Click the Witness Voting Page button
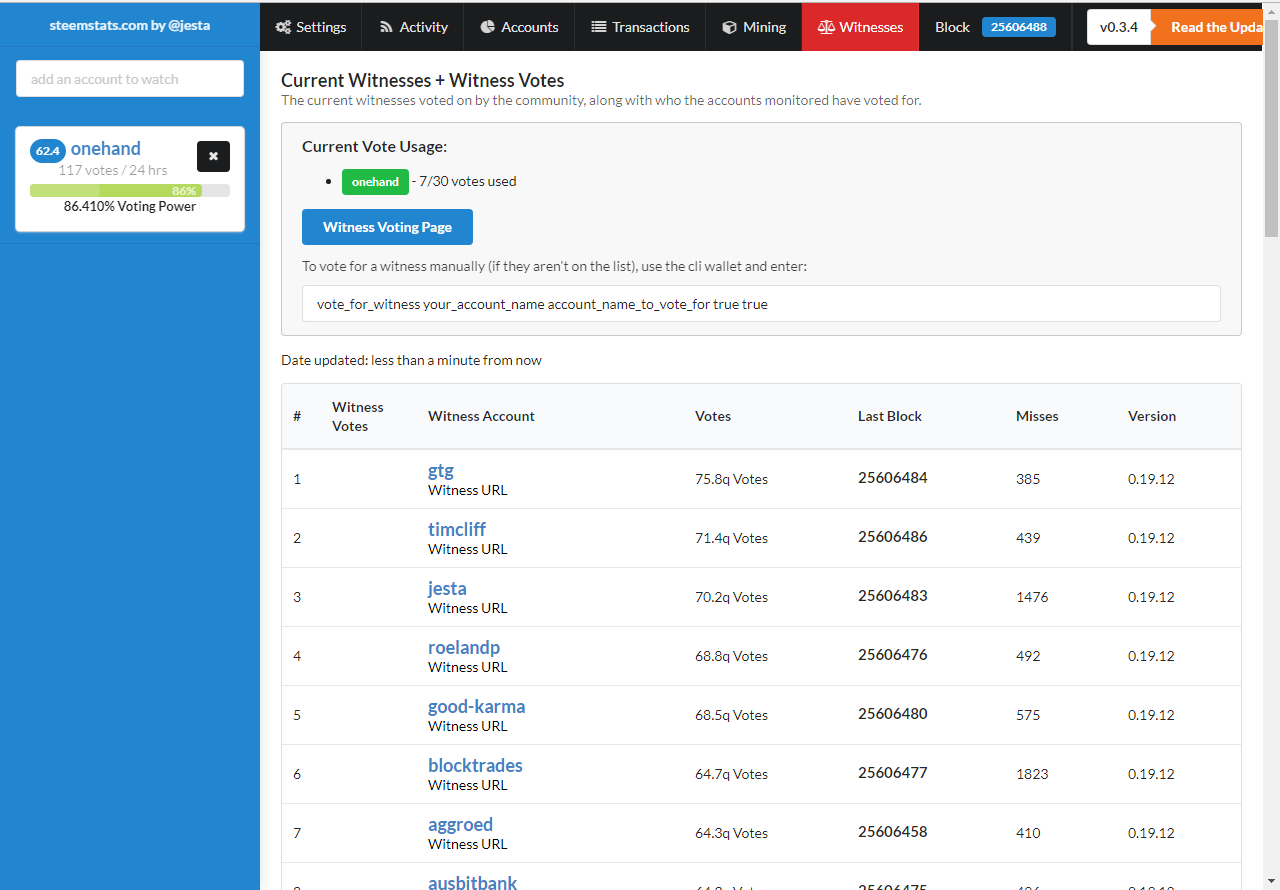This screenshot has width=1280, height=890. [x=387, y=227]
